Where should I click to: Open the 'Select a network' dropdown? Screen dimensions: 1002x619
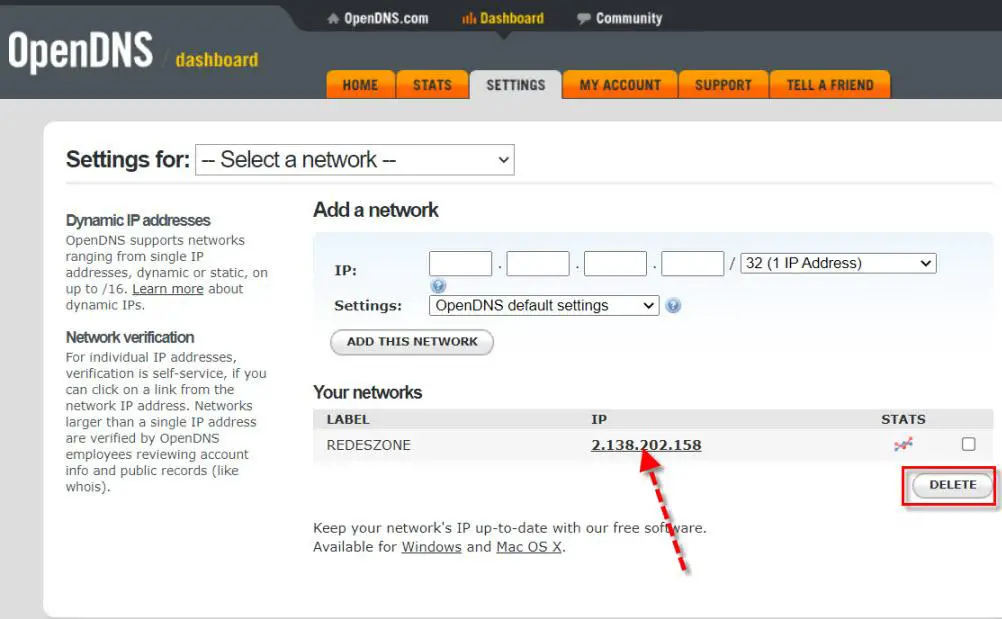pos(355,160)
